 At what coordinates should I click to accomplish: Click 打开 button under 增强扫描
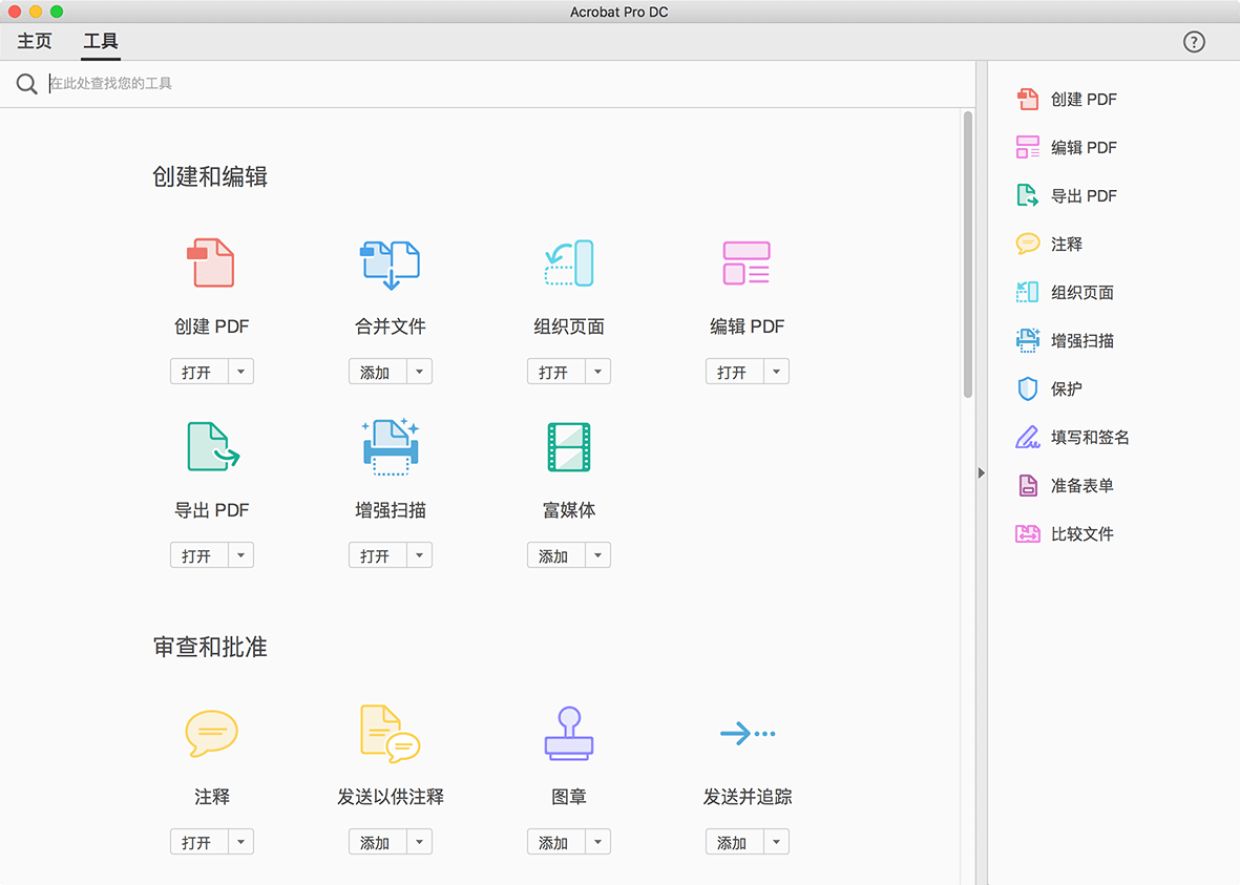pyautogui.click(x=378, y=555)
